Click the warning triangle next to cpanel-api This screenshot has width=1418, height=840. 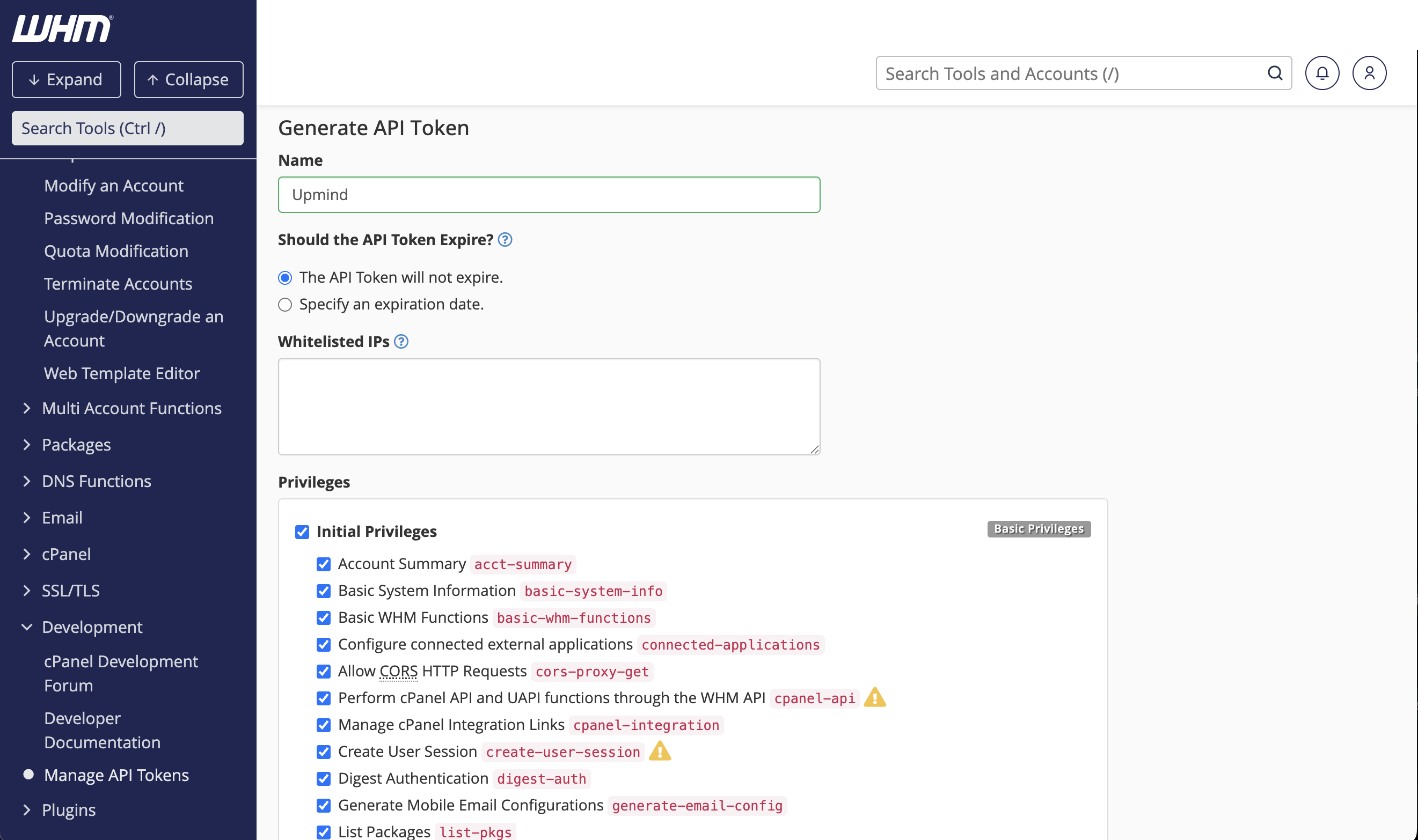tap(874, 697)
